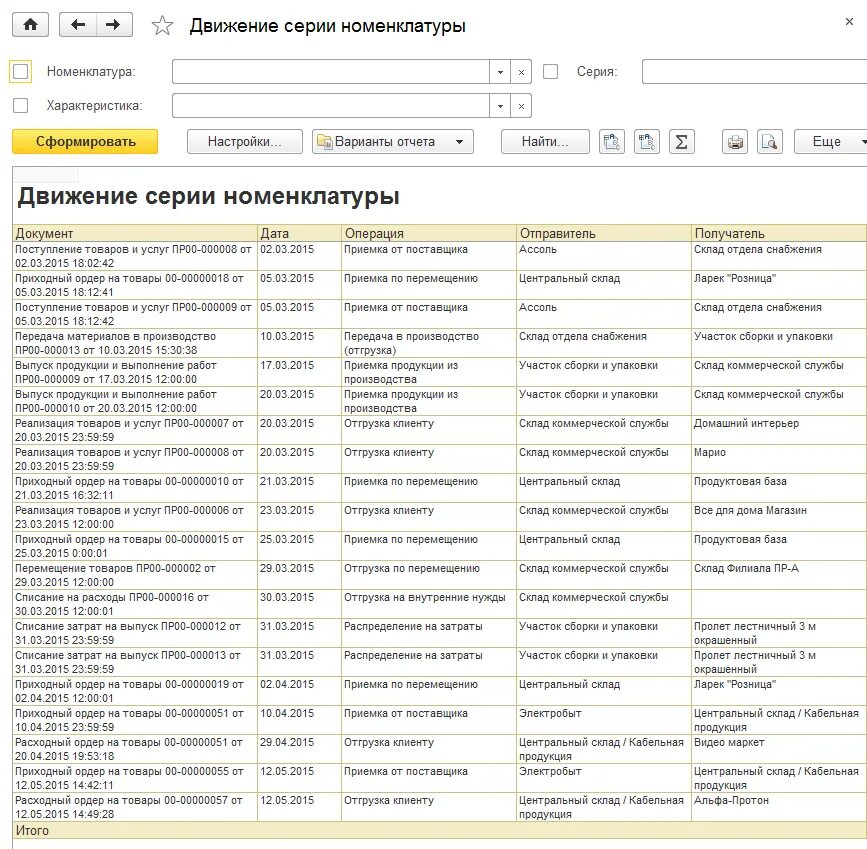Open the Варианты отчета dropdown
The height and width of the screenshot is (849, 867).
(x=393, y=142)
